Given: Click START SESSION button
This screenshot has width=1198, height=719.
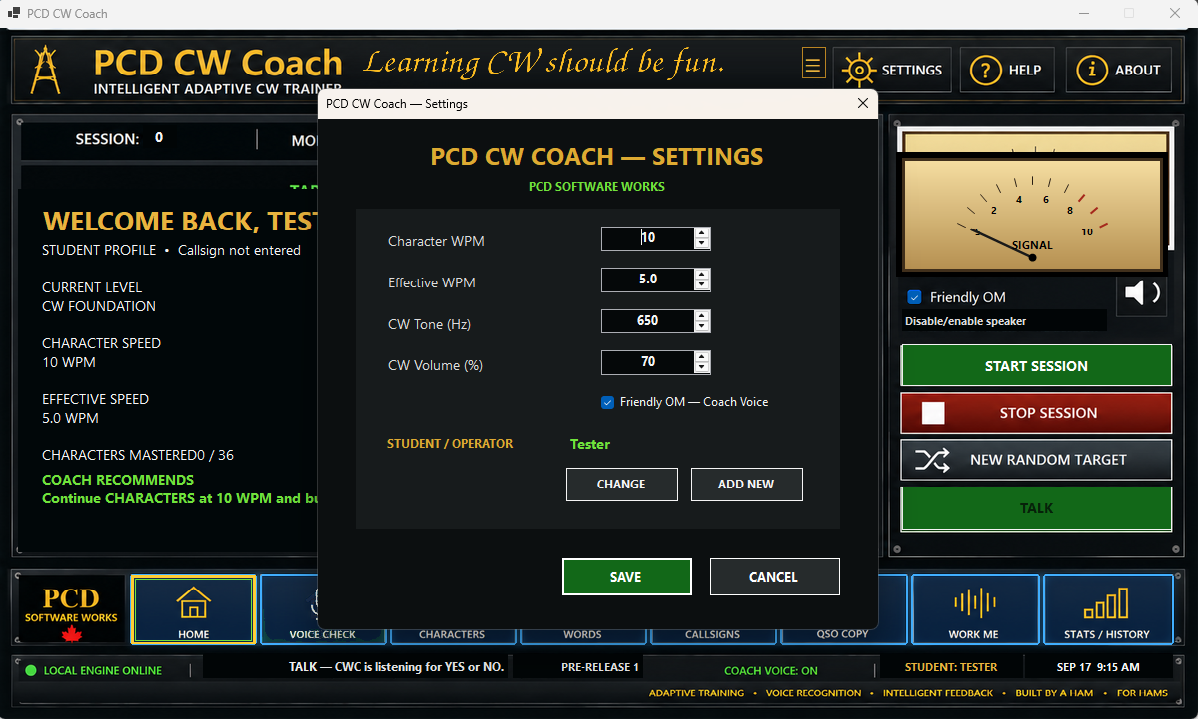Looking at the screenshot, I should coord(1036,366).
